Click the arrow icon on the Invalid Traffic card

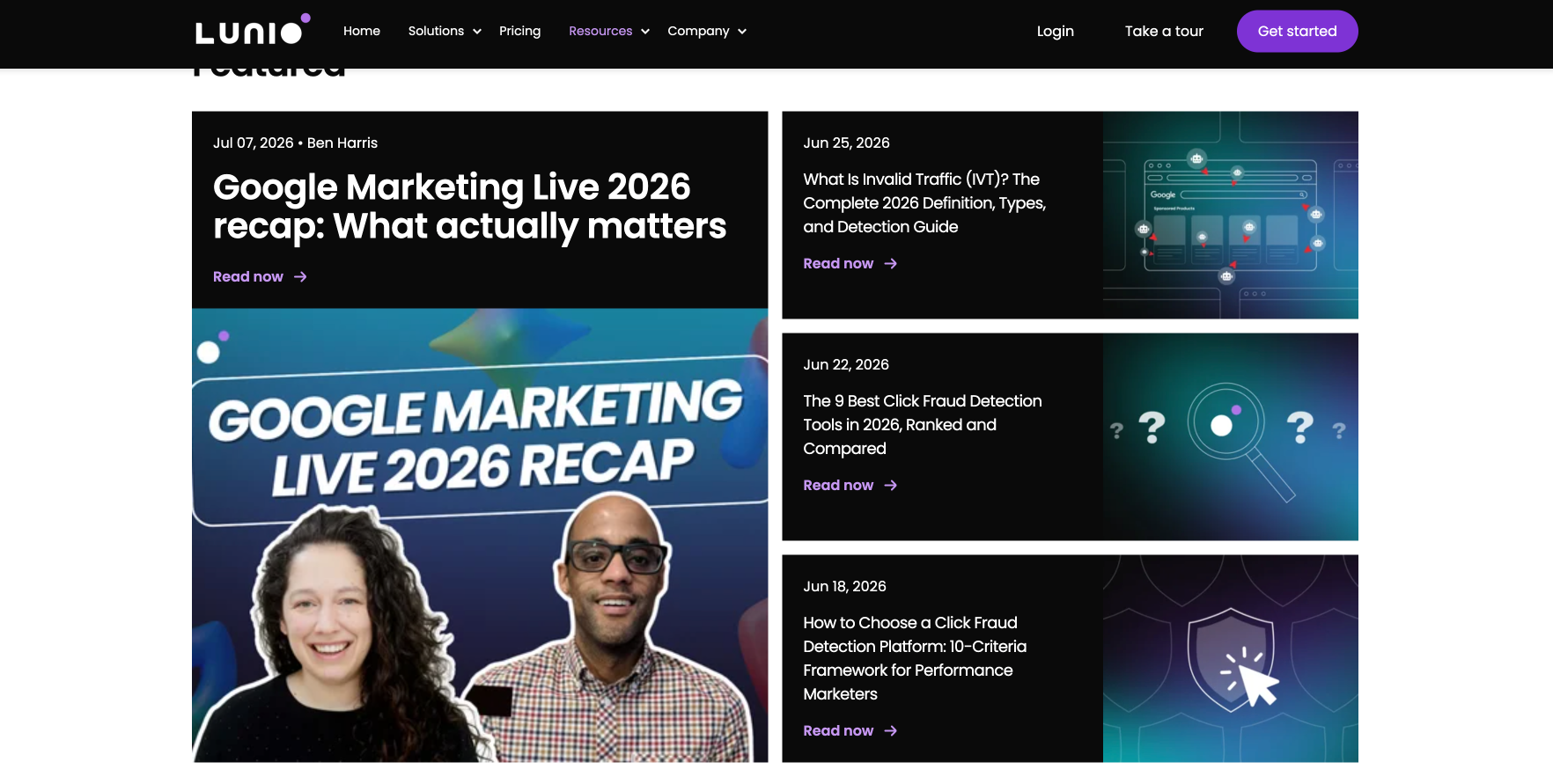click(891, 263)
